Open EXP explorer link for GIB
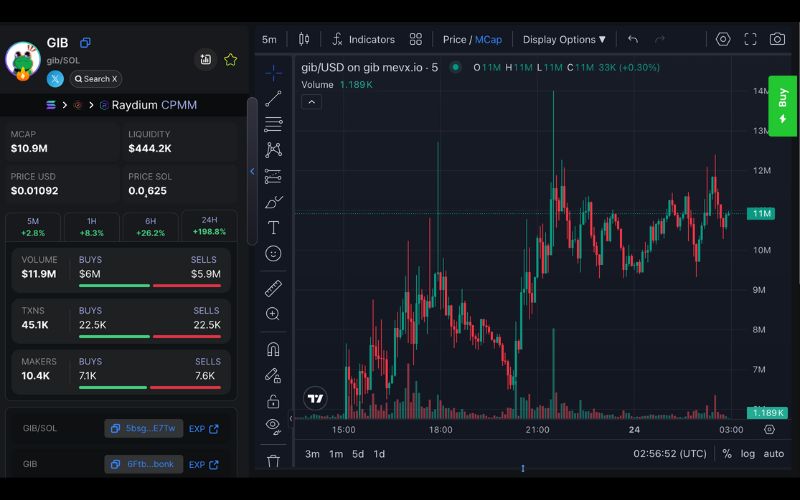 click(x=204, y=465)
